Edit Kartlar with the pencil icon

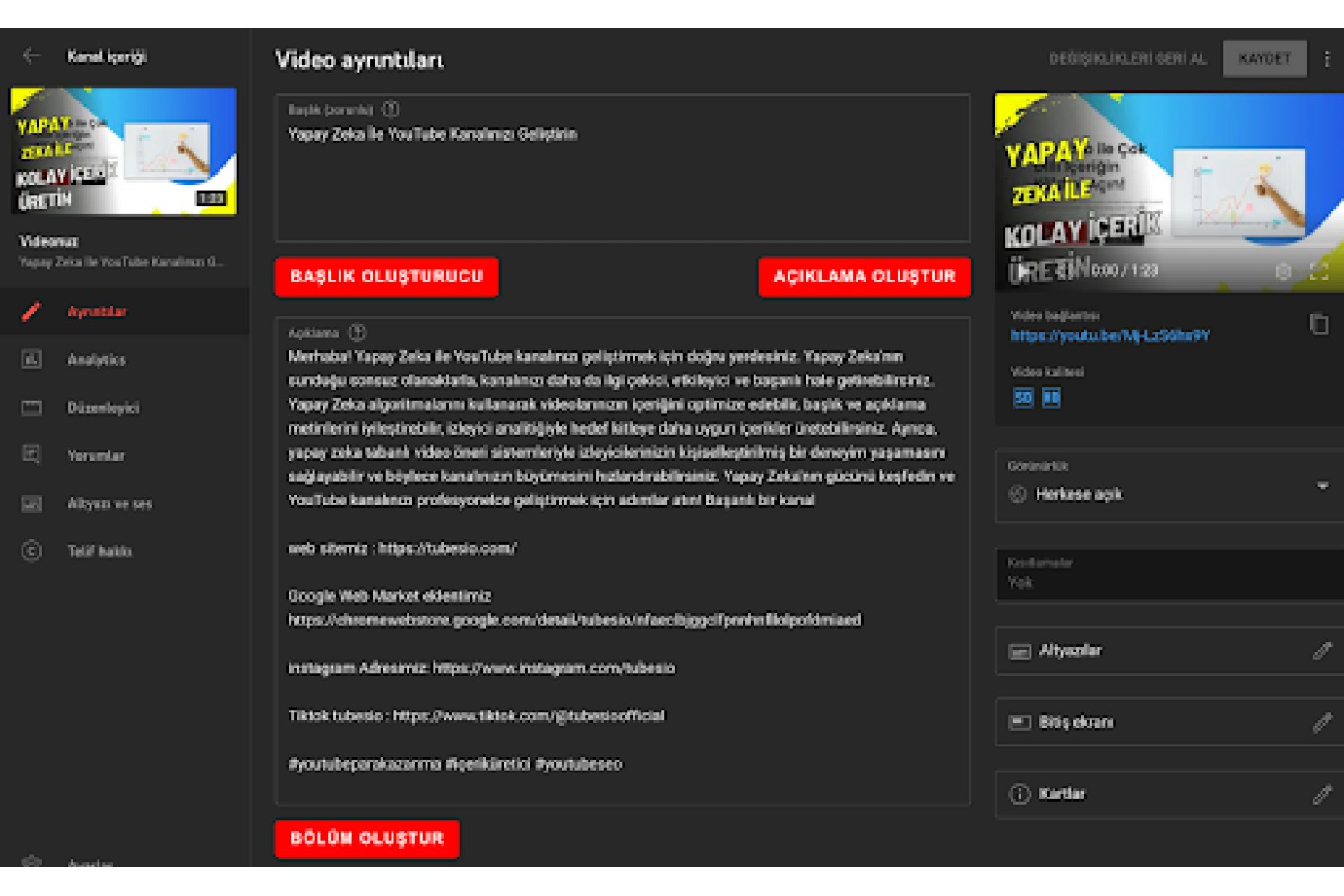[x=1322, y=794]
